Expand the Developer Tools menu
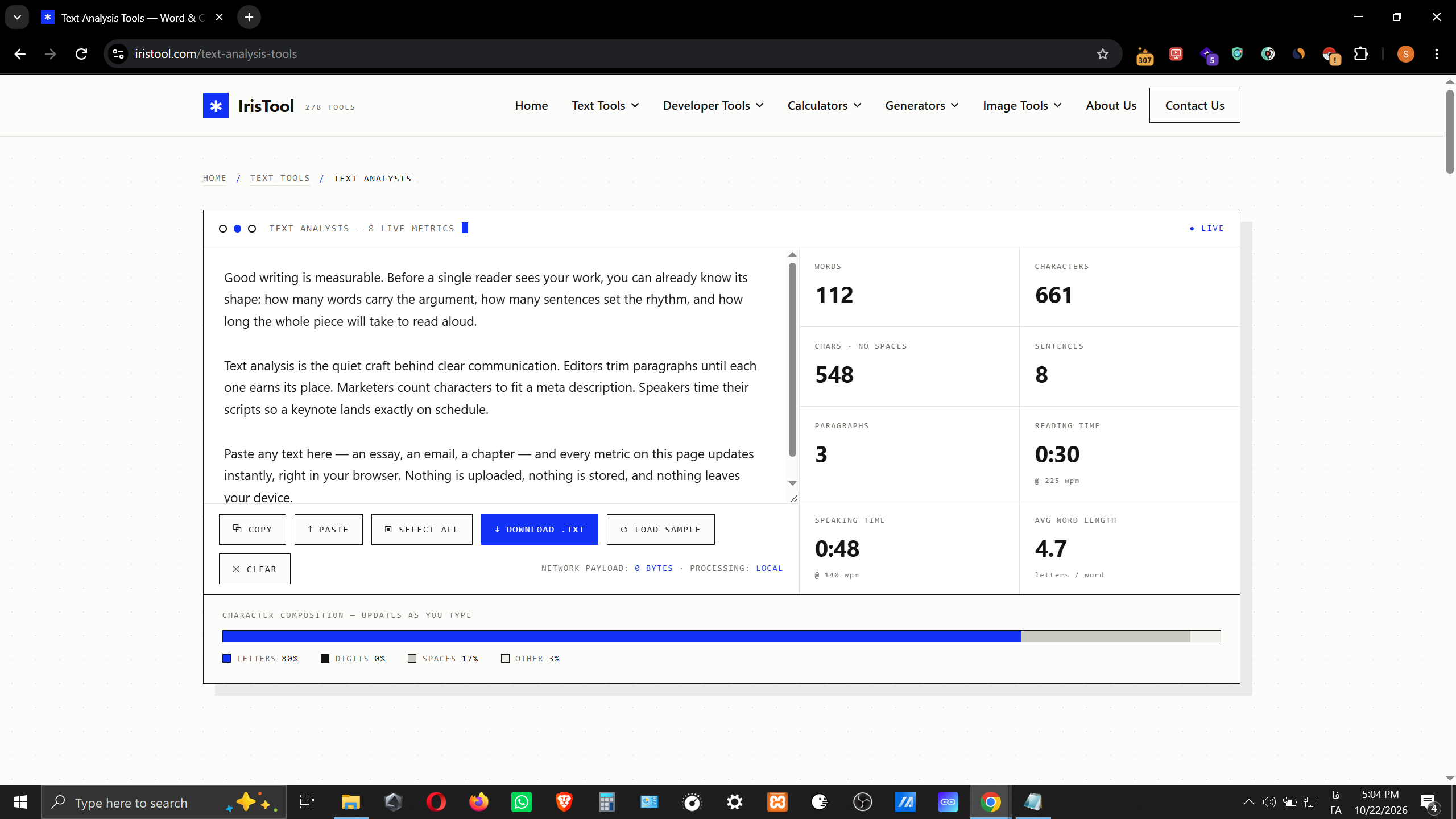This screenshot has width=1456, height=819. [x=713, y=106]
